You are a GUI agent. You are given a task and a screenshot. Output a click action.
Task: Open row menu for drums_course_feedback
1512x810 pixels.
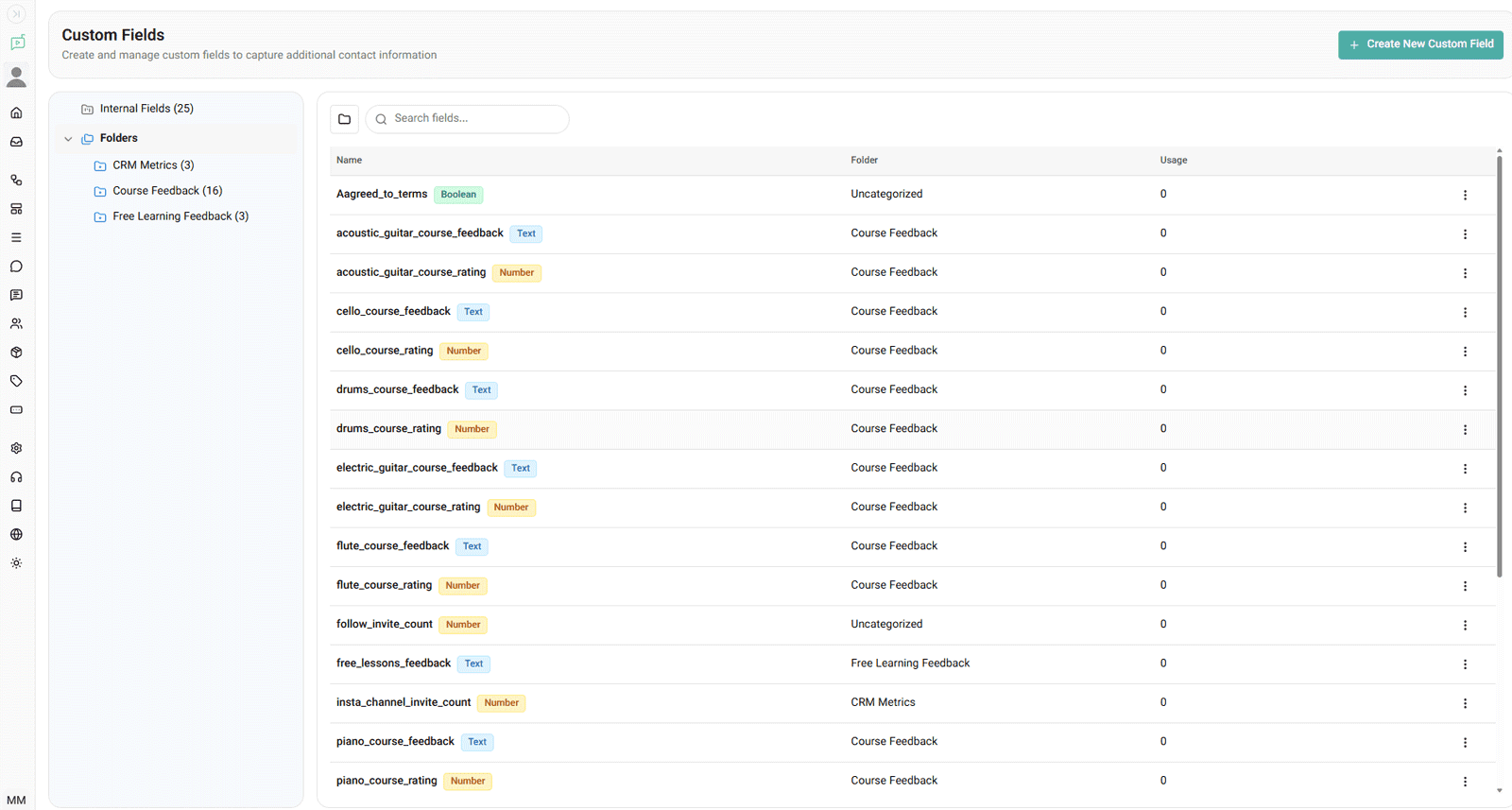coord(1465,390)
